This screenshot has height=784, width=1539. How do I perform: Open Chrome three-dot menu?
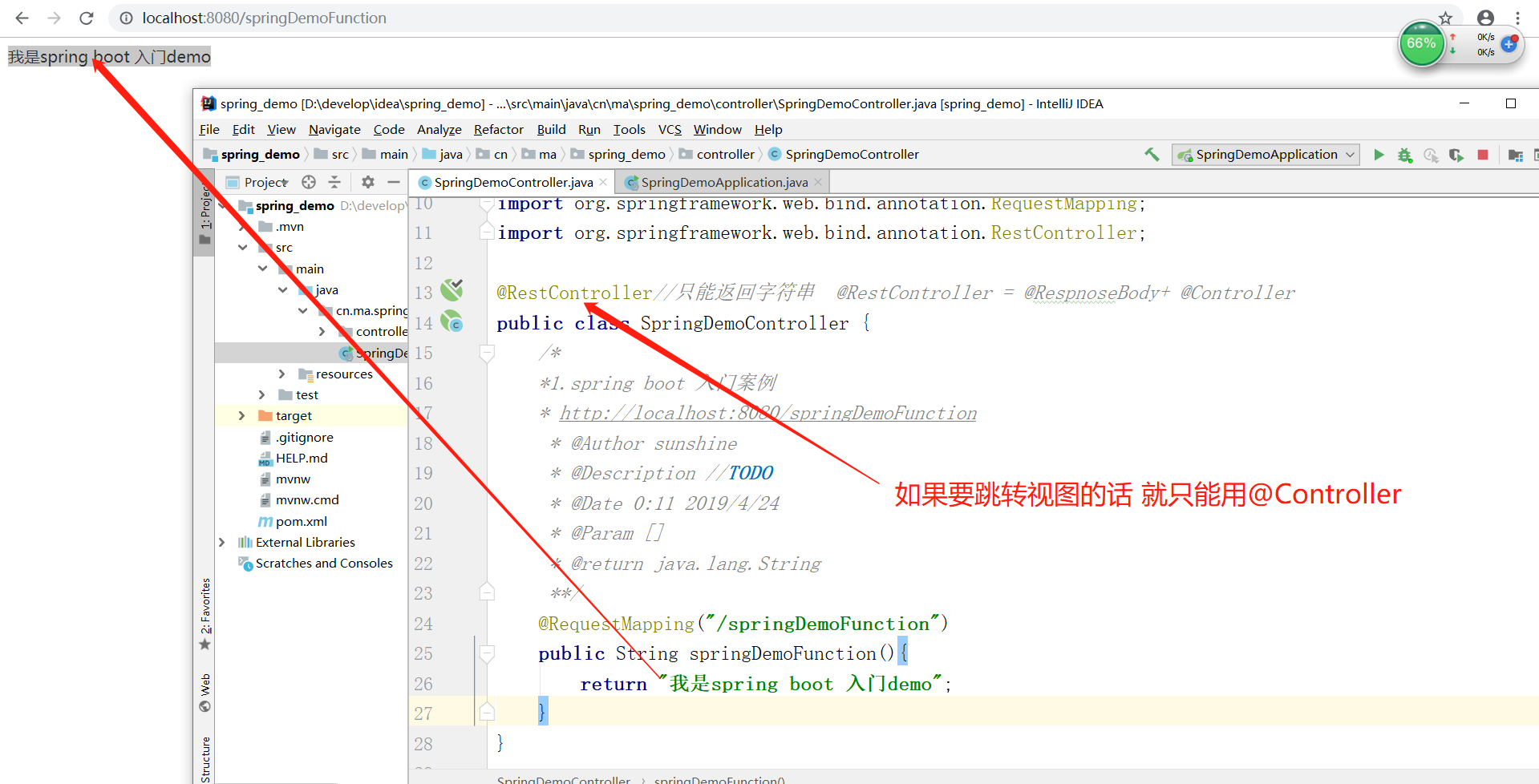point(1517,18)
